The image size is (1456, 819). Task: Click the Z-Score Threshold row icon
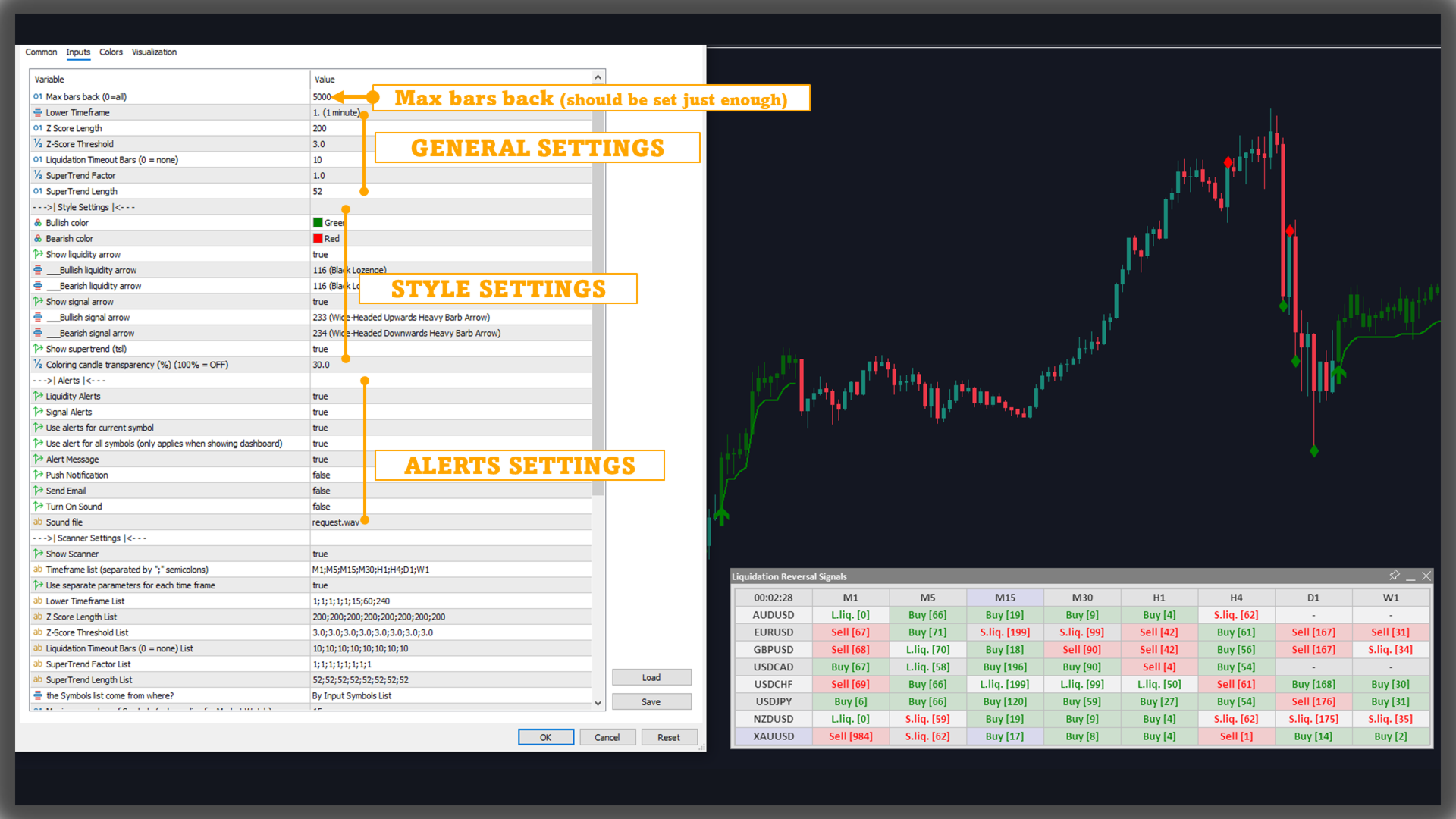38,143
